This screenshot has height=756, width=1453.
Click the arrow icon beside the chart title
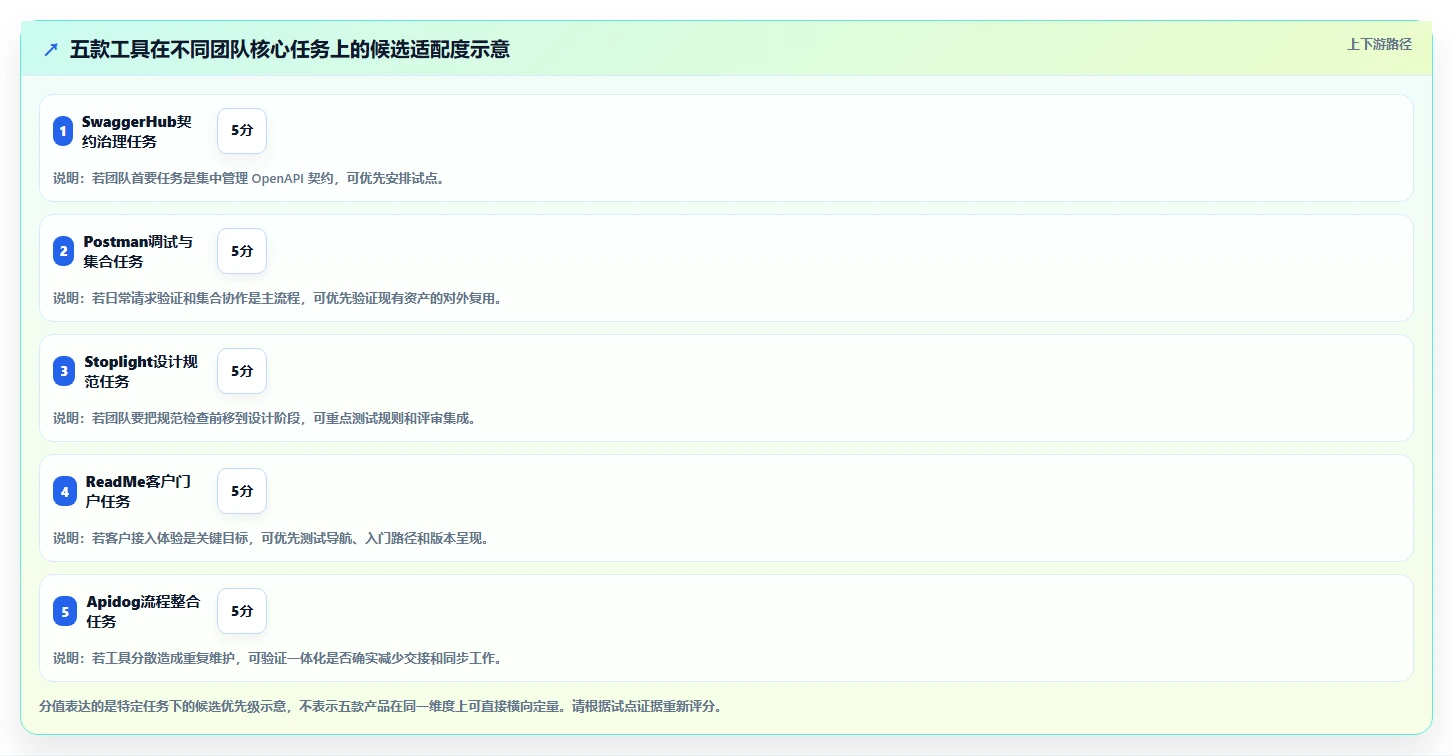coord(51,49)
